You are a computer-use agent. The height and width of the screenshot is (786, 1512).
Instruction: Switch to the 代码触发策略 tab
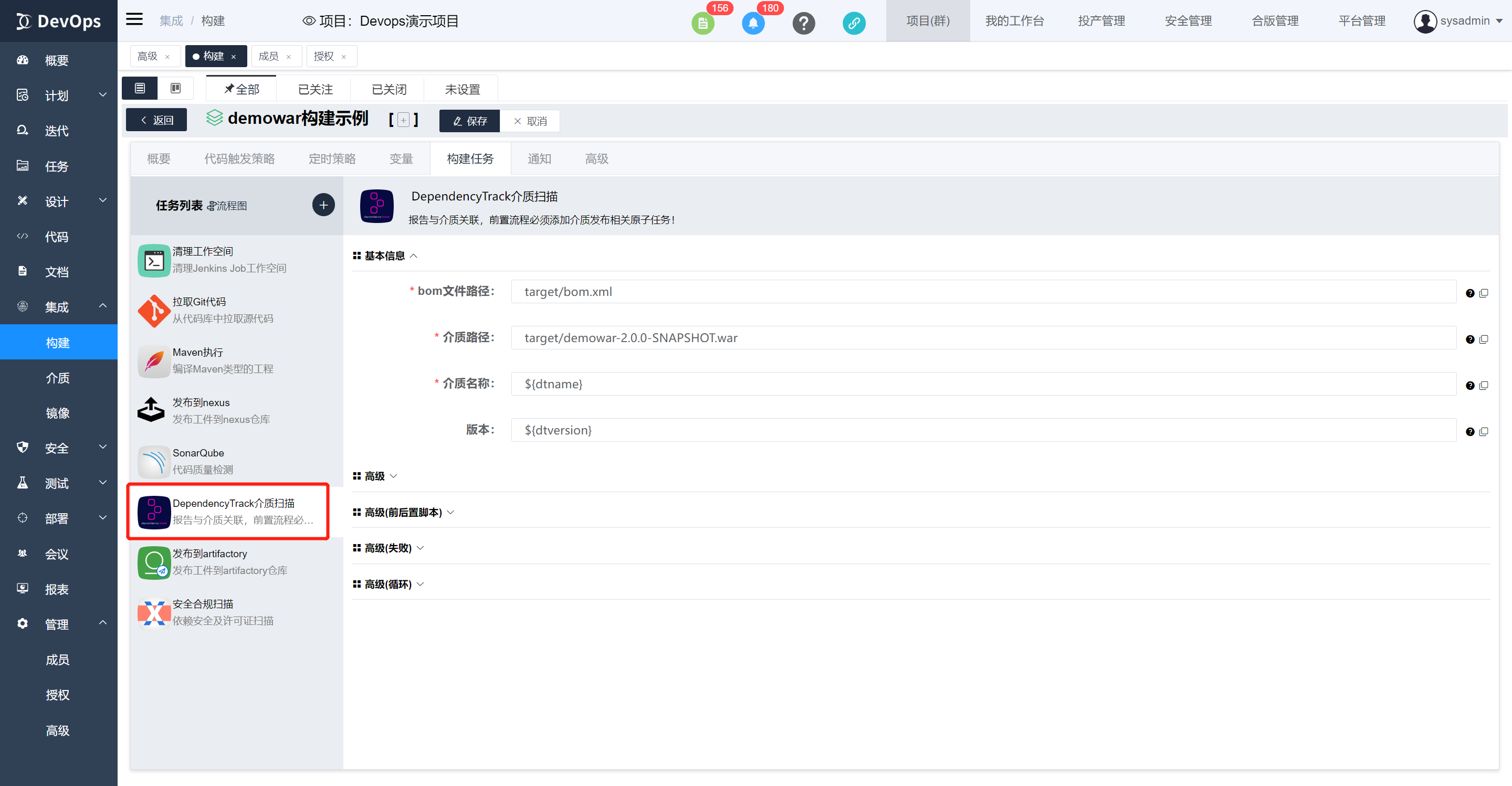[239, 158]
